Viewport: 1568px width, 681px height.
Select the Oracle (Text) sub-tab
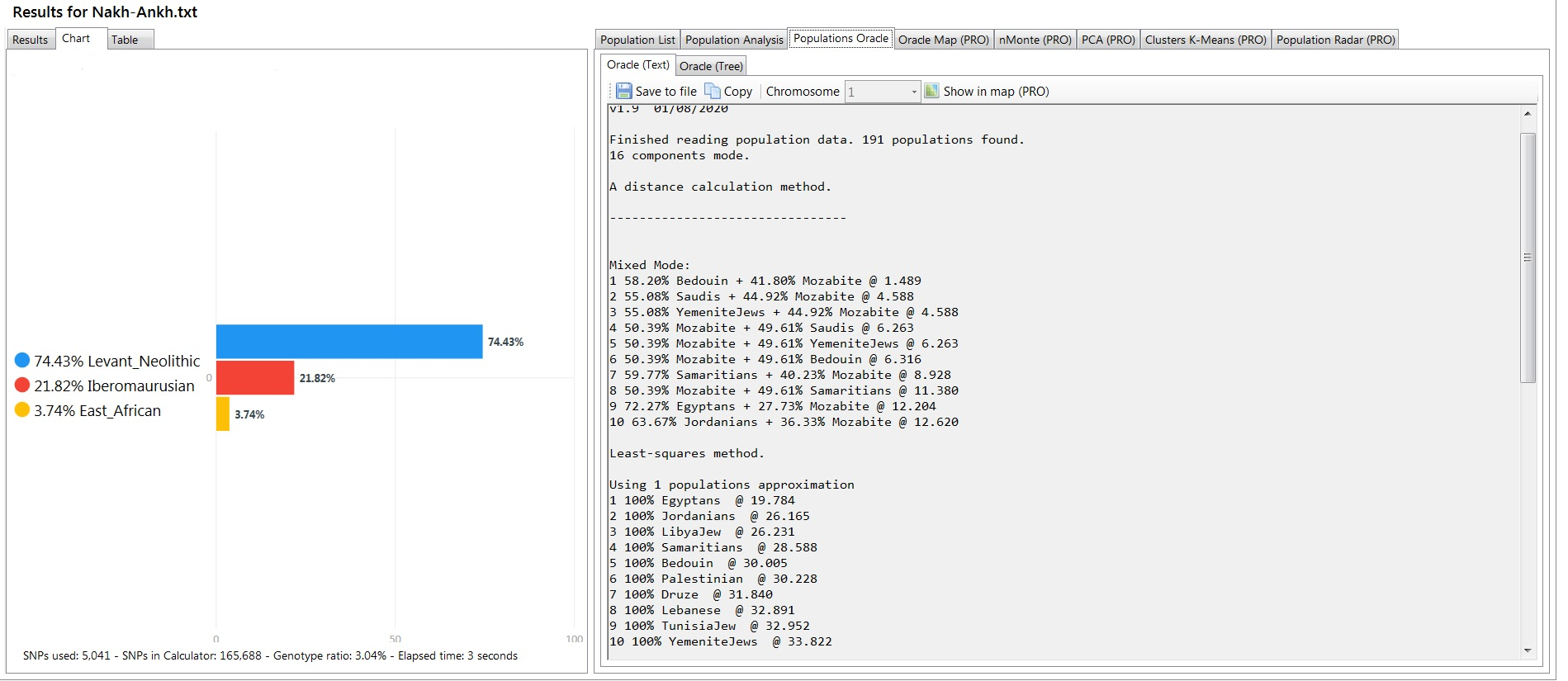coord(637,64)
